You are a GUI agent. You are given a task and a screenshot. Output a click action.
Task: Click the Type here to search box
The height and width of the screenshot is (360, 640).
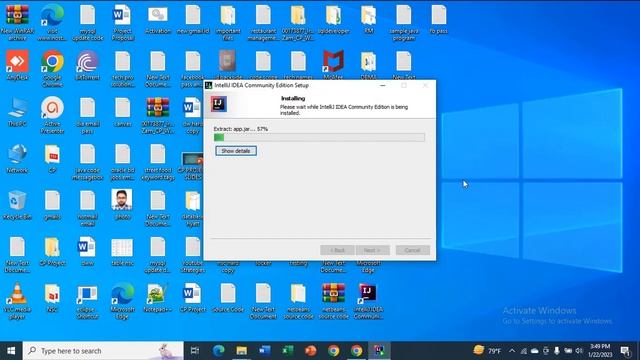point(103,351)
